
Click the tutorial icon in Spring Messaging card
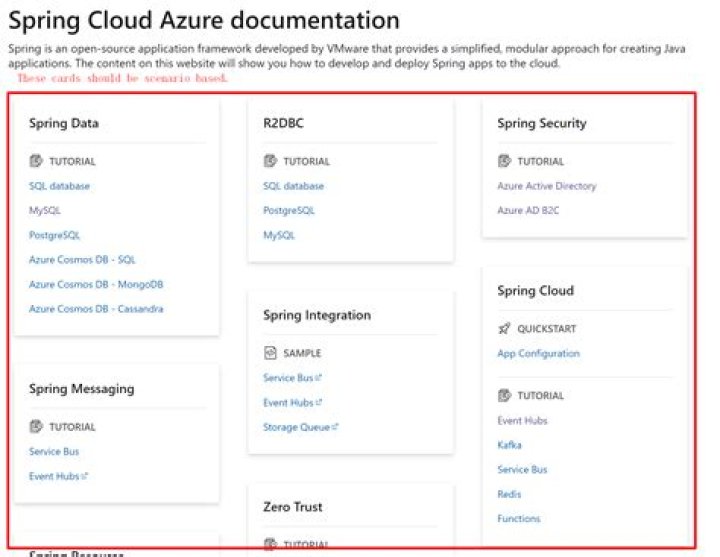click(36, 427)
